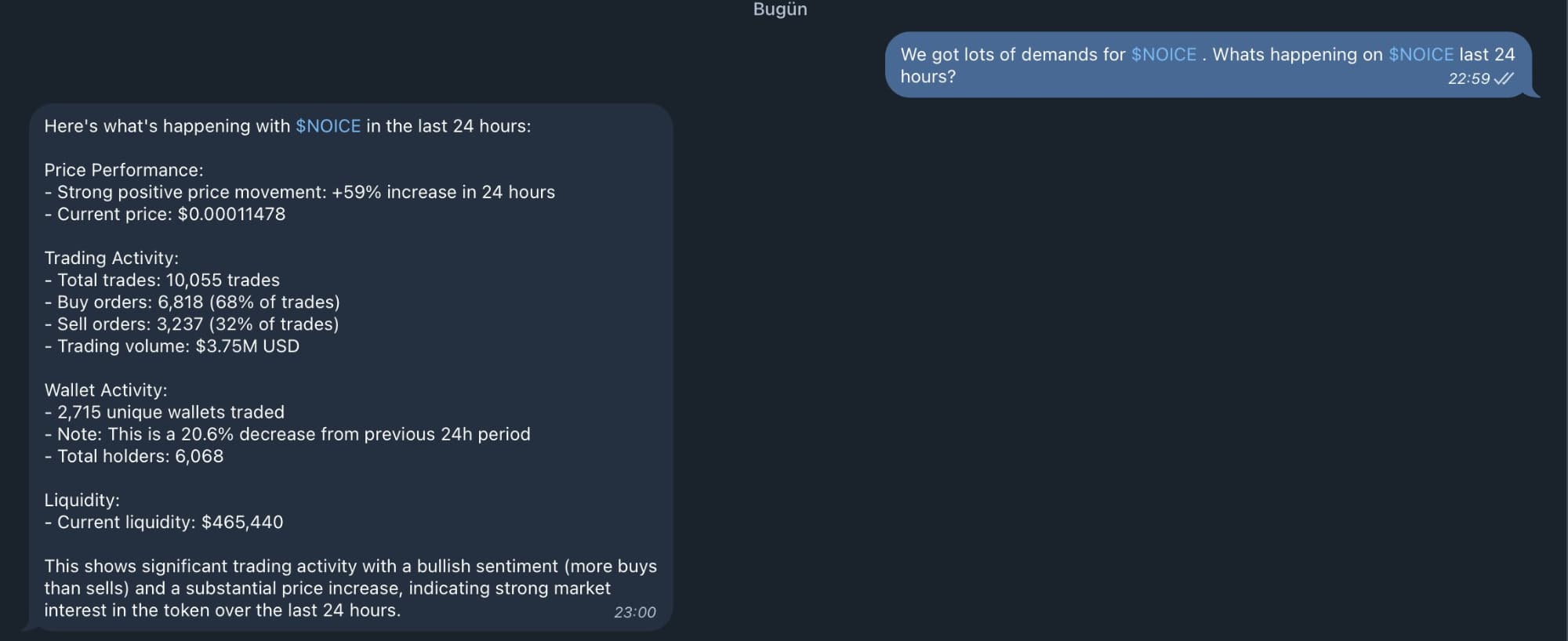Click the "Total trades: 10,055 trades" line
Screen dimensions: 1568x641
[168, 280]
